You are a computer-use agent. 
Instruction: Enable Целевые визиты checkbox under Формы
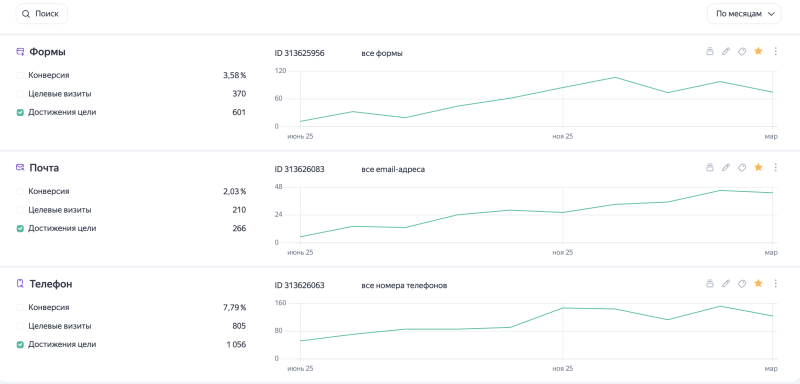(20, 94)
